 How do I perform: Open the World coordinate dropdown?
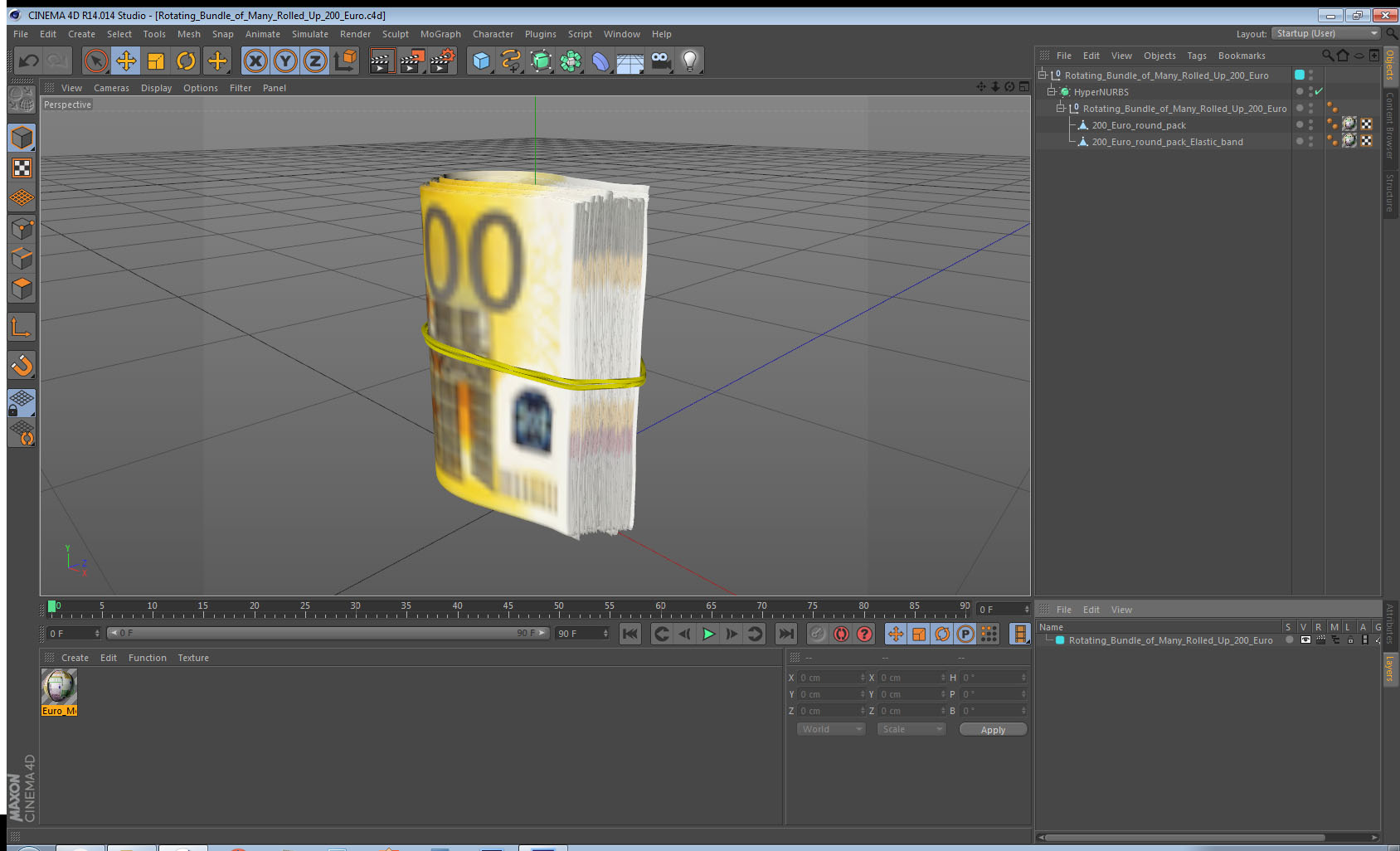coord(831,729)
